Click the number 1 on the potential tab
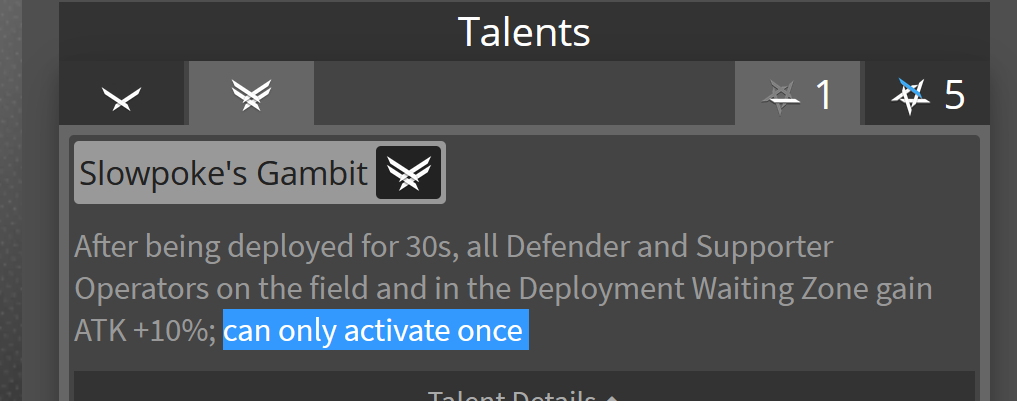Image resolution: width=1017 pixels, height=401 pixels. 824,96
